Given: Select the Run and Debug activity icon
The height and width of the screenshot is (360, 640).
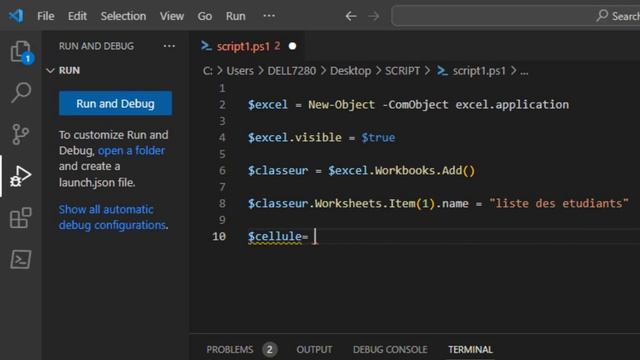Looking at the screenshot, I should click(x=20, y=176).
